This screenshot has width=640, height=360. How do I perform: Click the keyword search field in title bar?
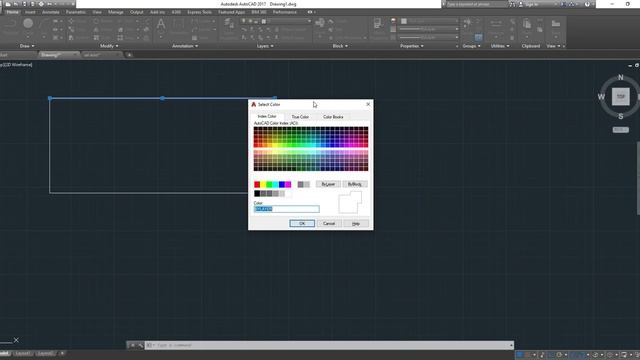[x=476, y=4]
